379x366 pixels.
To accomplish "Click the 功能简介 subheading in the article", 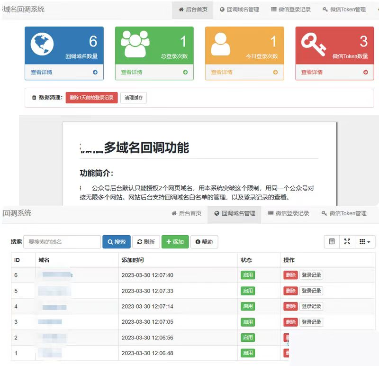I will 96,173.
